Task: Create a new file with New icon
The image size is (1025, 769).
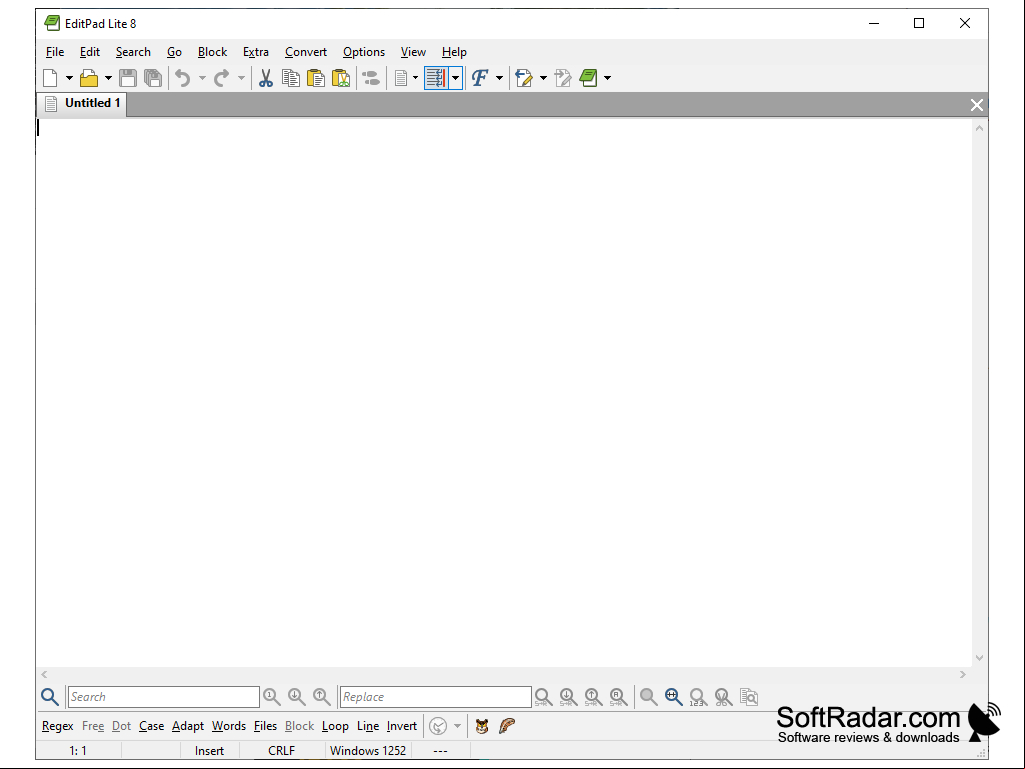Action: [50, 78]
